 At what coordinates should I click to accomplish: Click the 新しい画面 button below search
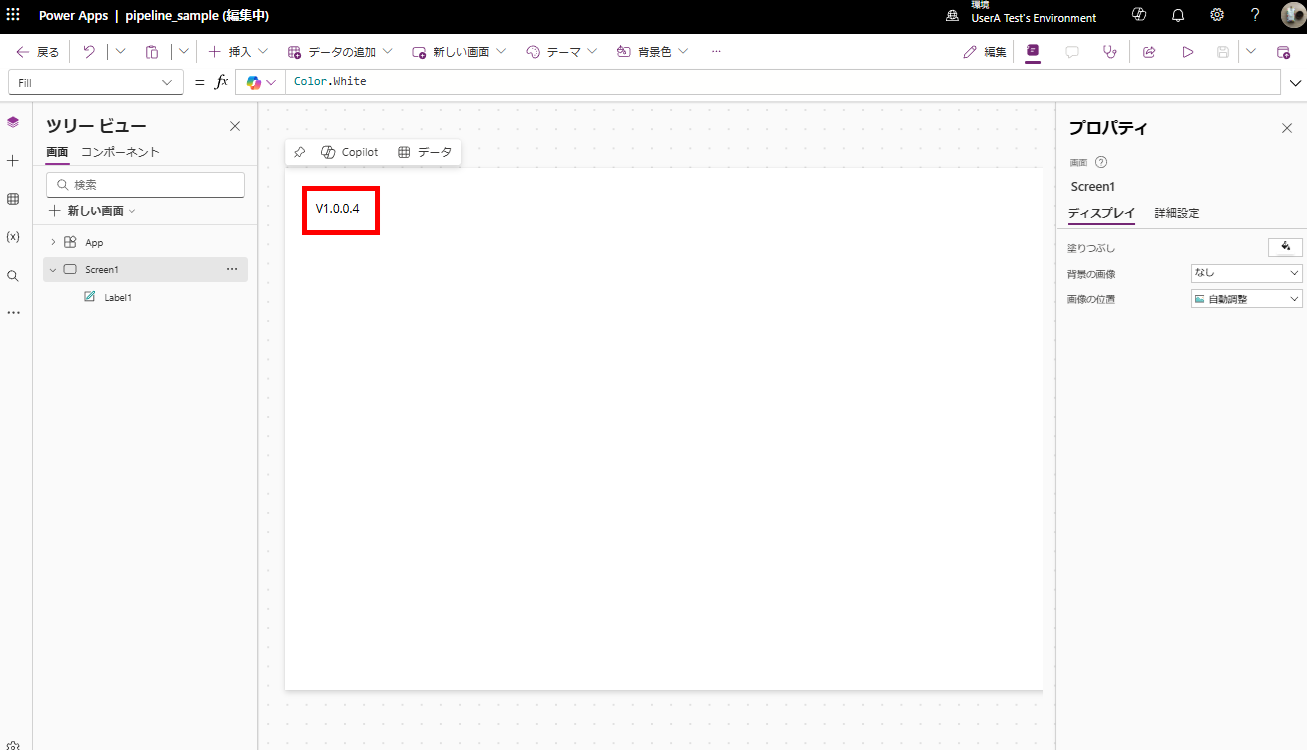tap(94, 211)
